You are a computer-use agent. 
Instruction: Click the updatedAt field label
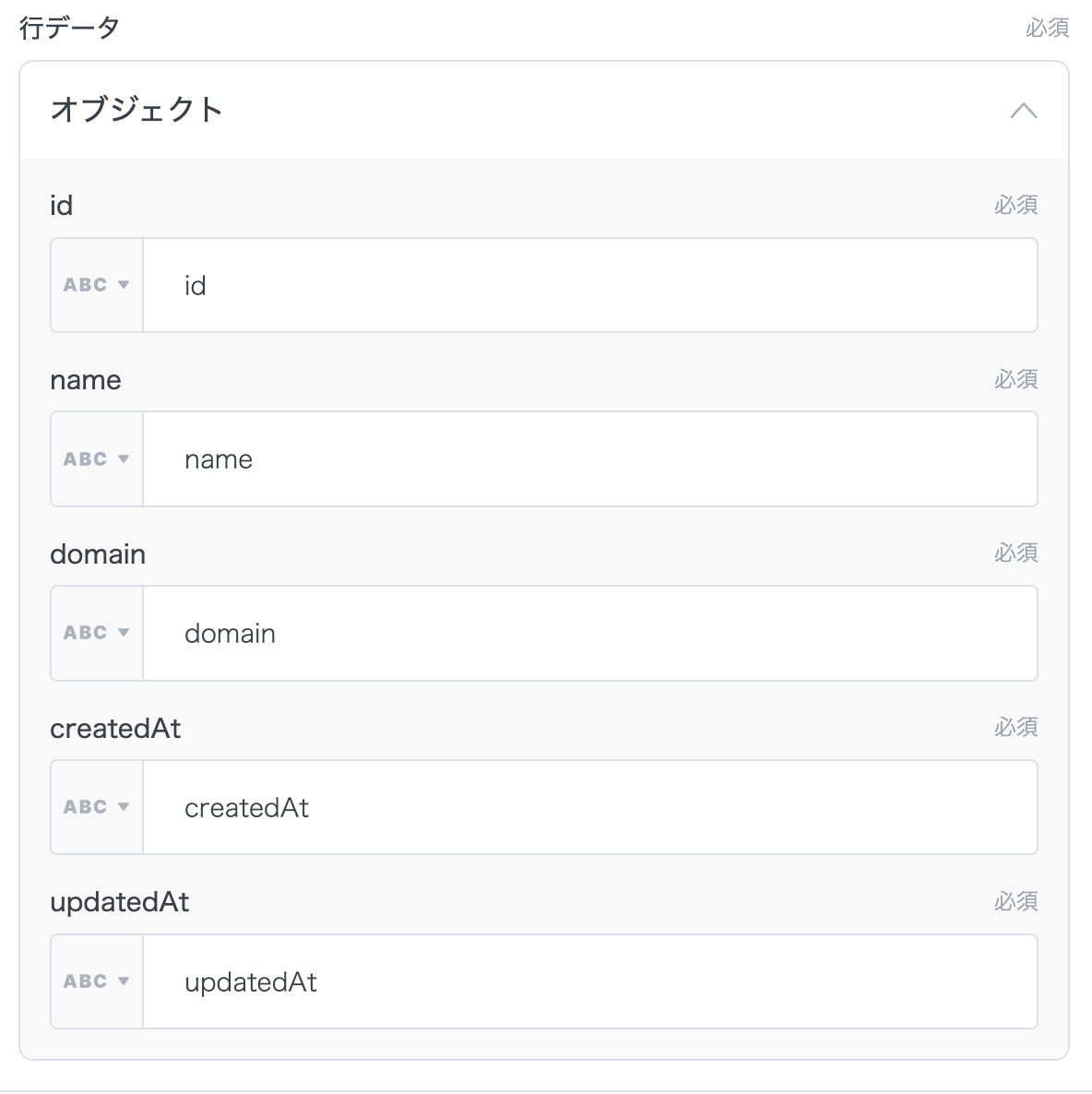pos(119,902)
